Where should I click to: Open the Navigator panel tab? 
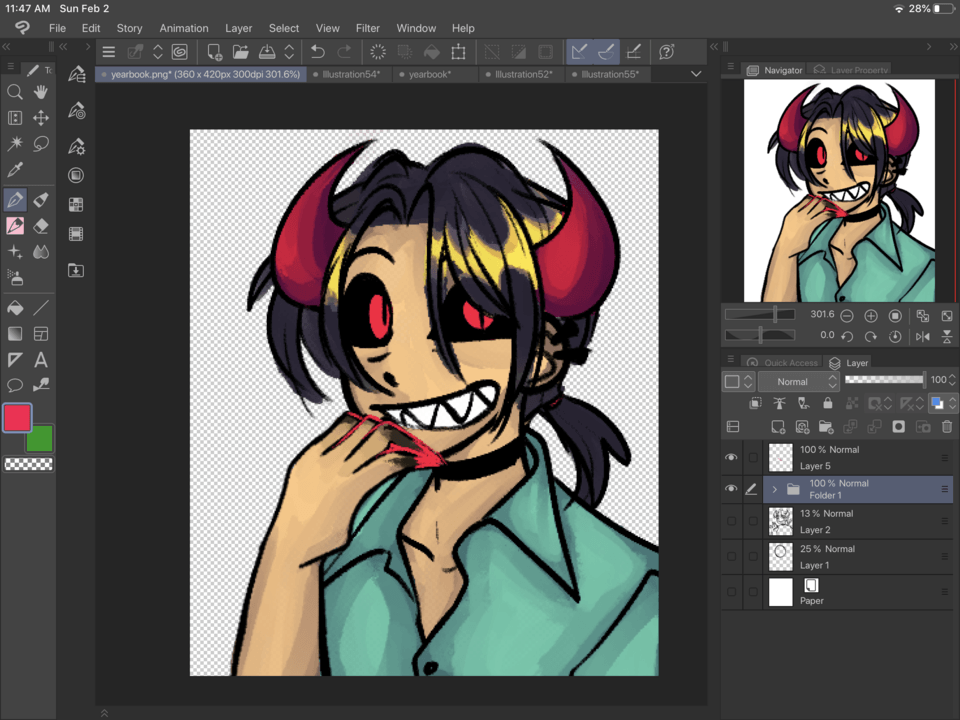[776, 70]
